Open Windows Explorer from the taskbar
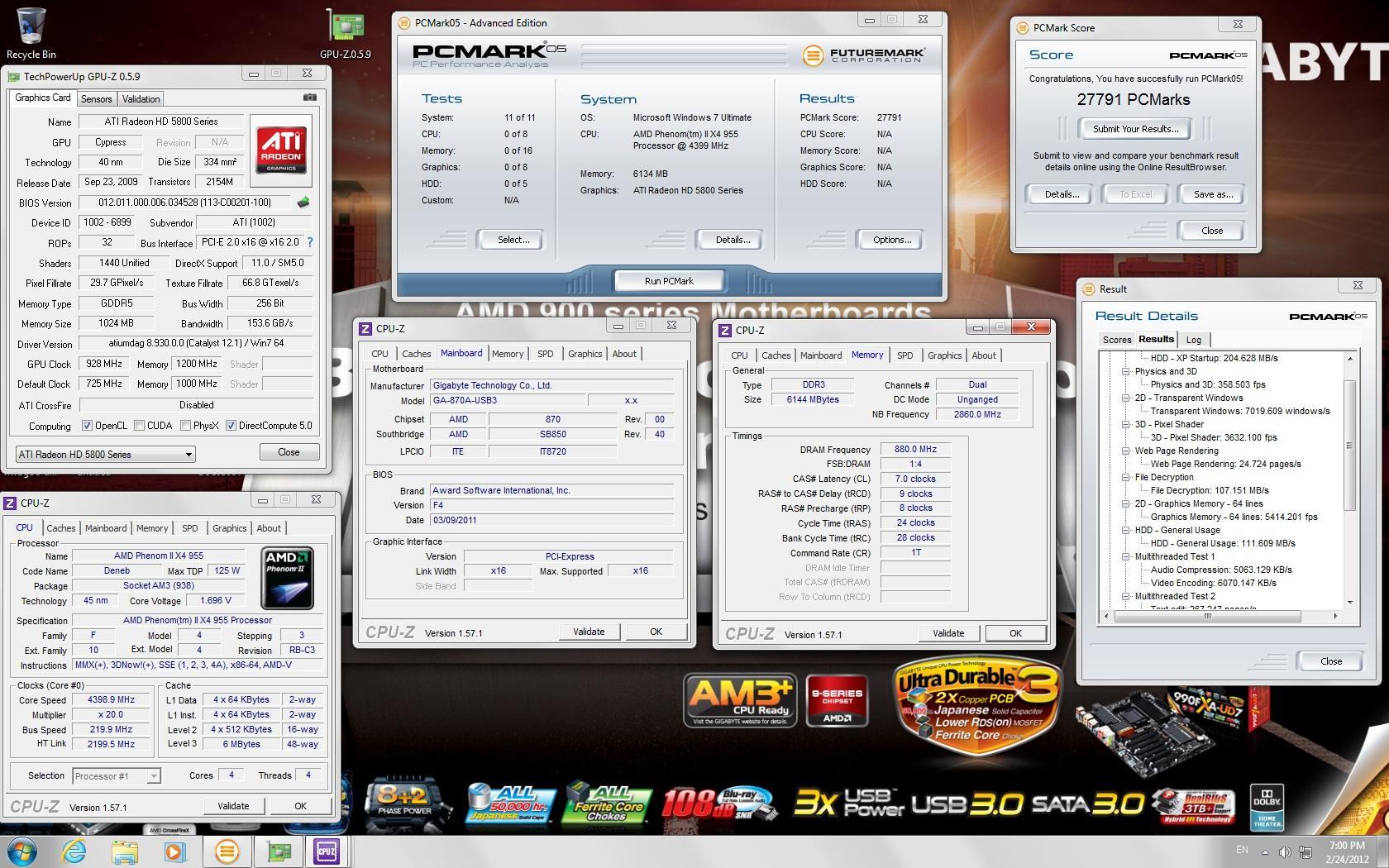 [x=125, y=851]
